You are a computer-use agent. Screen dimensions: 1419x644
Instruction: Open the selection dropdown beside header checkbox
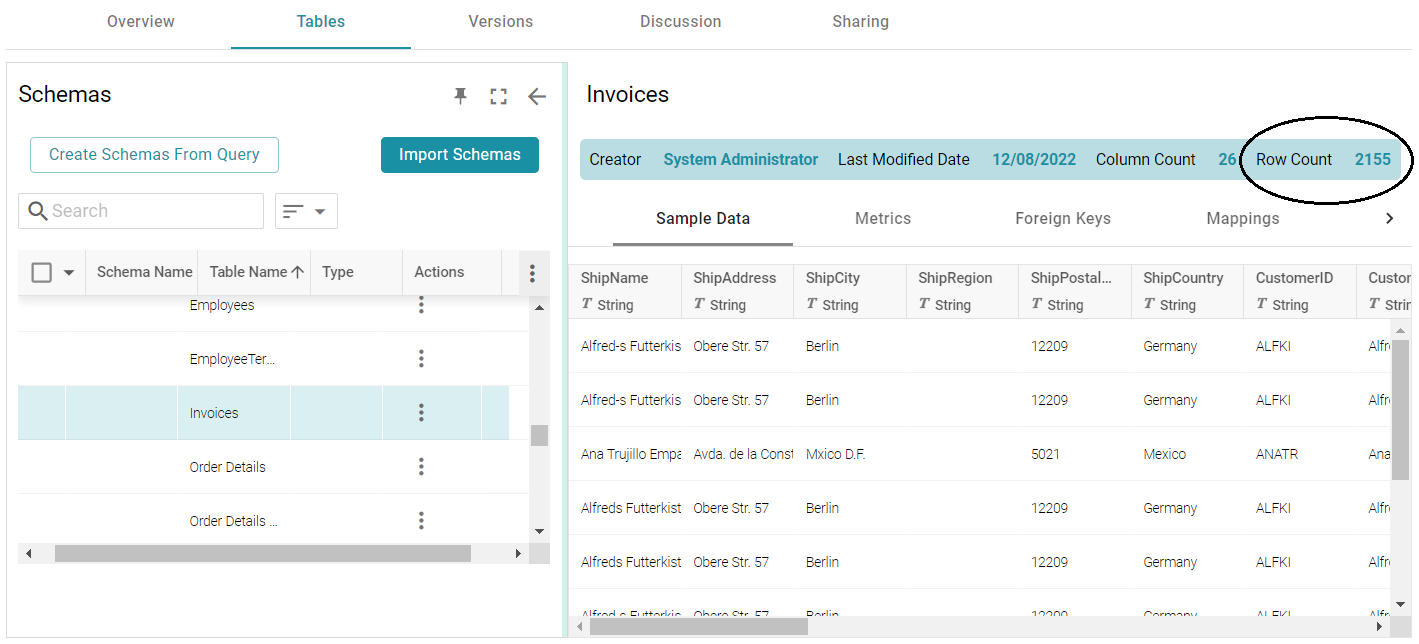coord(69,273)
